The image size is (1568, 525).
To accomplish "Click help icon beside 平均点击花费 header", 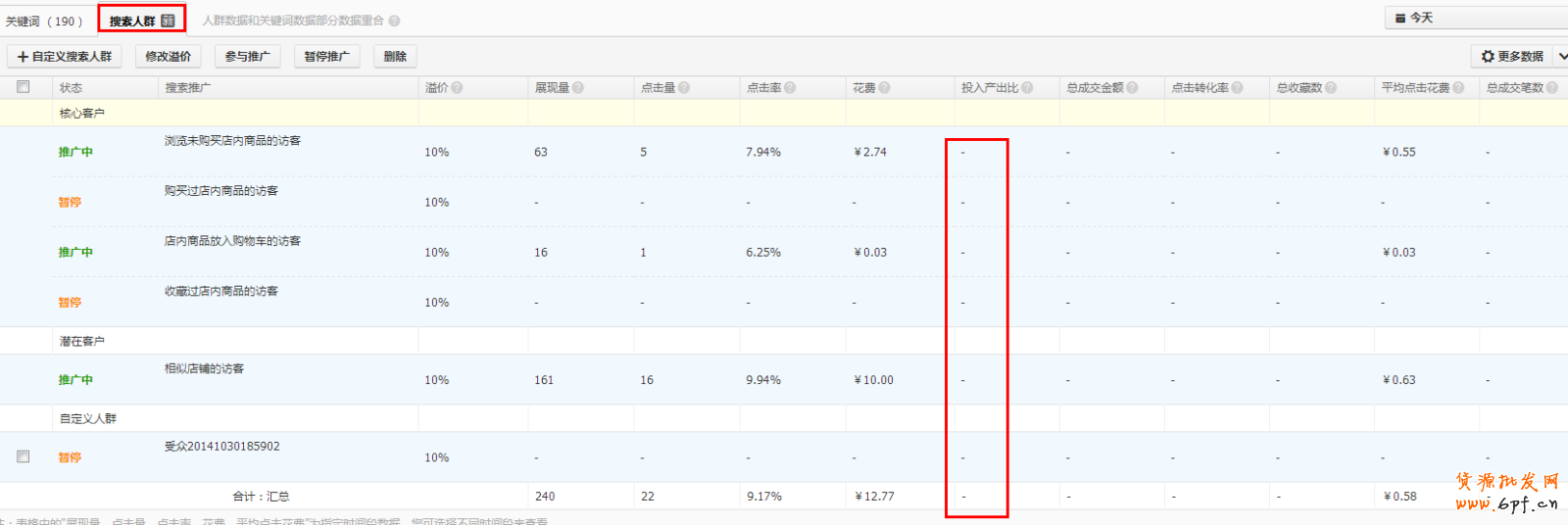I will click(x=1458, y=88).
